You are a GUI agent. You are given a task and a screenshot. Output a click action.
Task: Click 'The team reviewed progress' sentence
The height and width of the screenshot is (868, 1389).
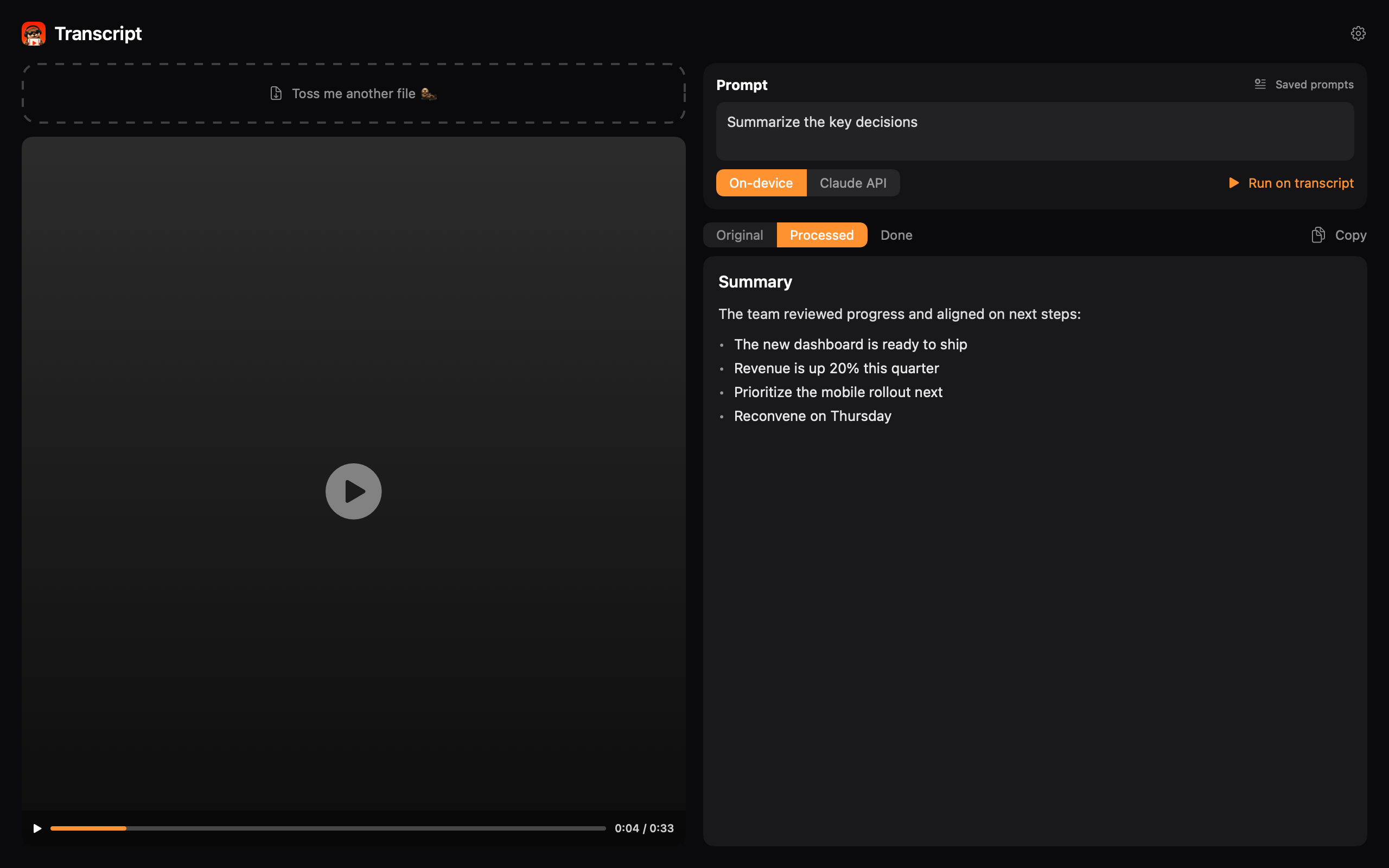coord(900,314)
